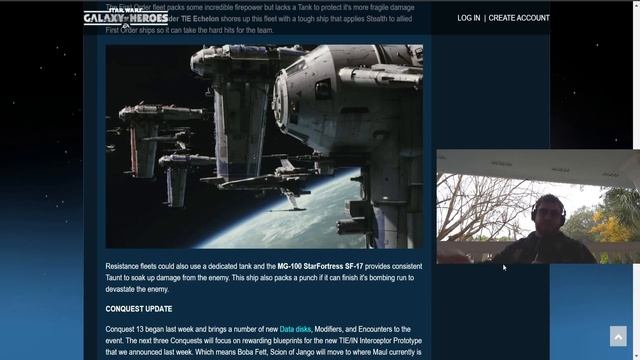Click the bold MG-100 StarFortress SF-17 text
This screenshot has width=640, height=360.
[x=320, y=266]
